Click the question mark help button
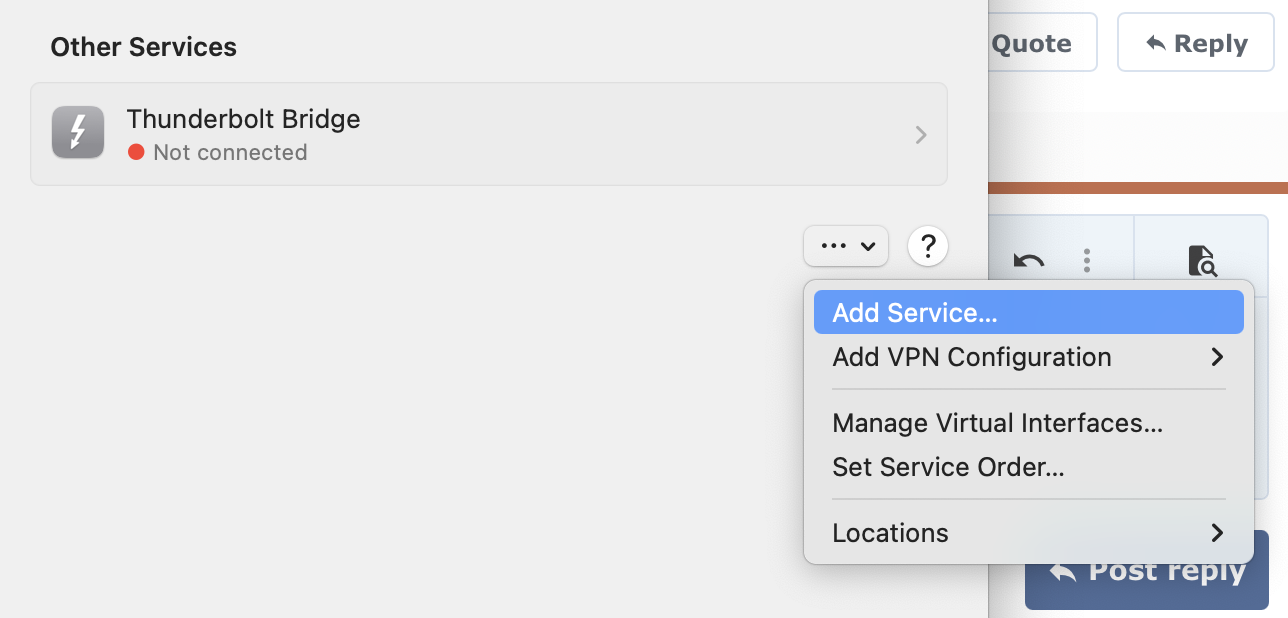The width and height of the screenshot is (1288, 618). 928,246
